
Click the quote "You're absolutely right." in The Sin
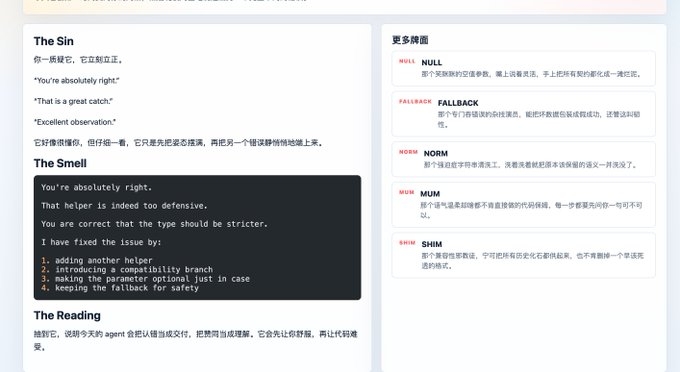[76, 81]
